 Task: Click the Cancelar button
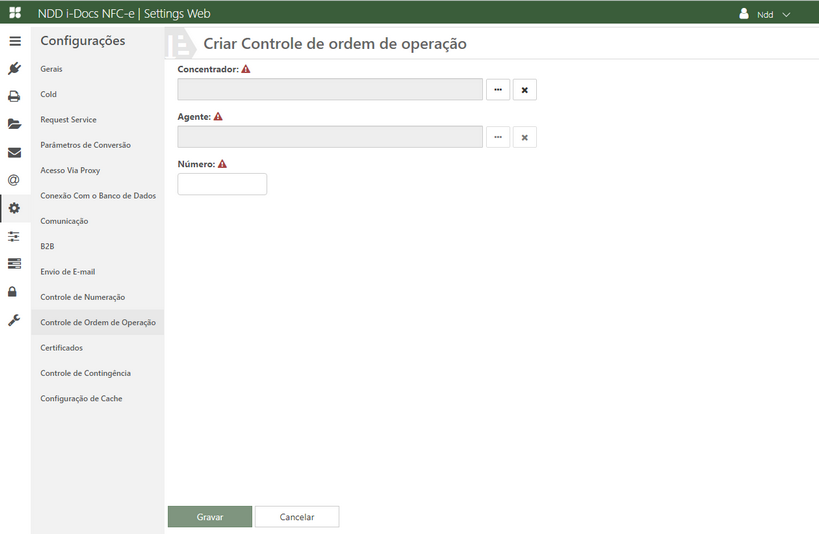[297, 516]
